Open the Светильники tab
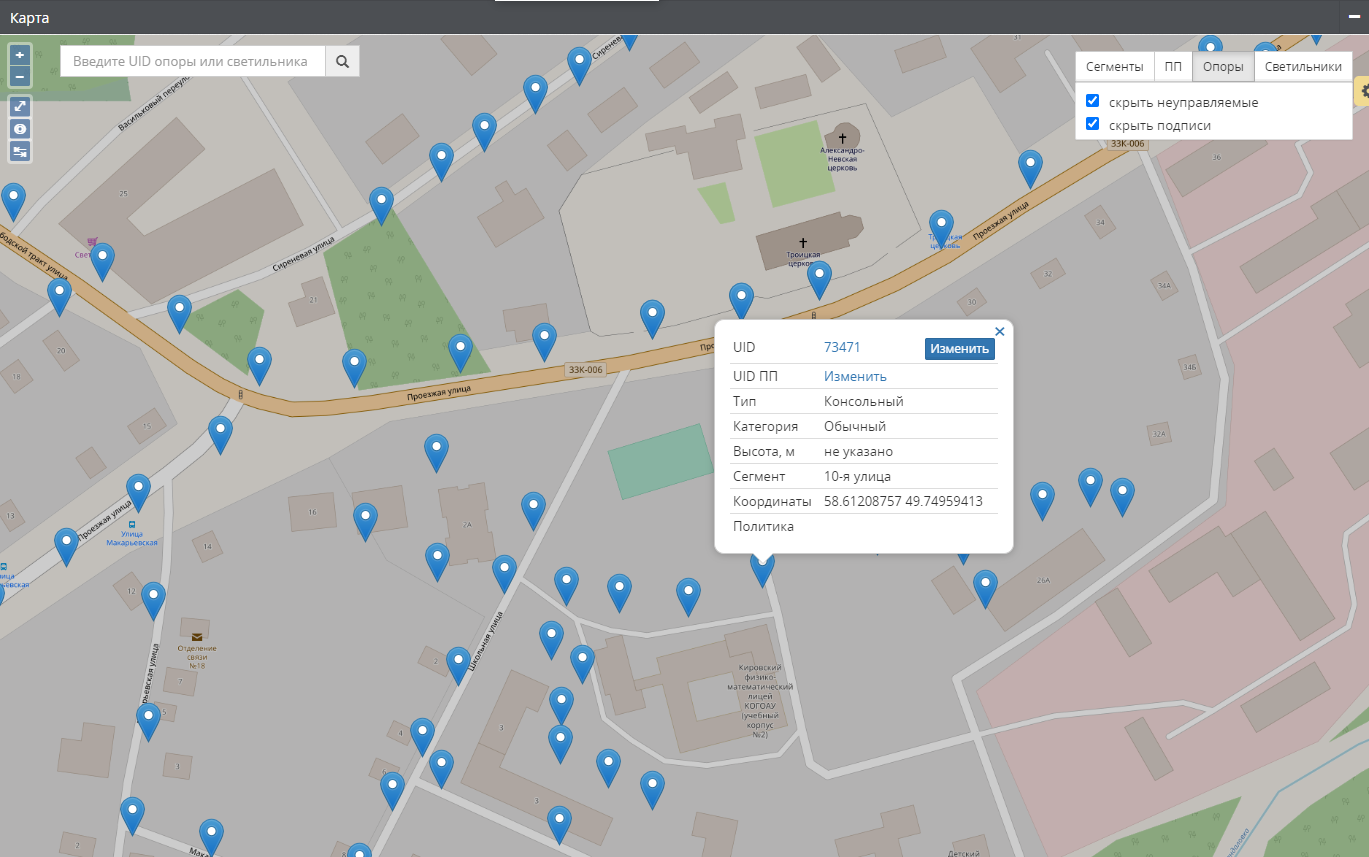The height and width of the screenshot is (857, 1369). 1303,67
